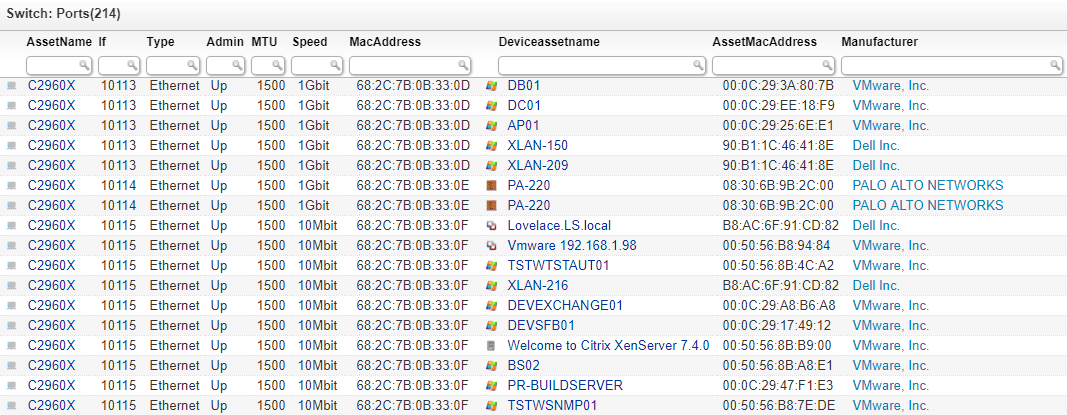Open the DEVEXCHANGE01 device link

coord(565,305)
